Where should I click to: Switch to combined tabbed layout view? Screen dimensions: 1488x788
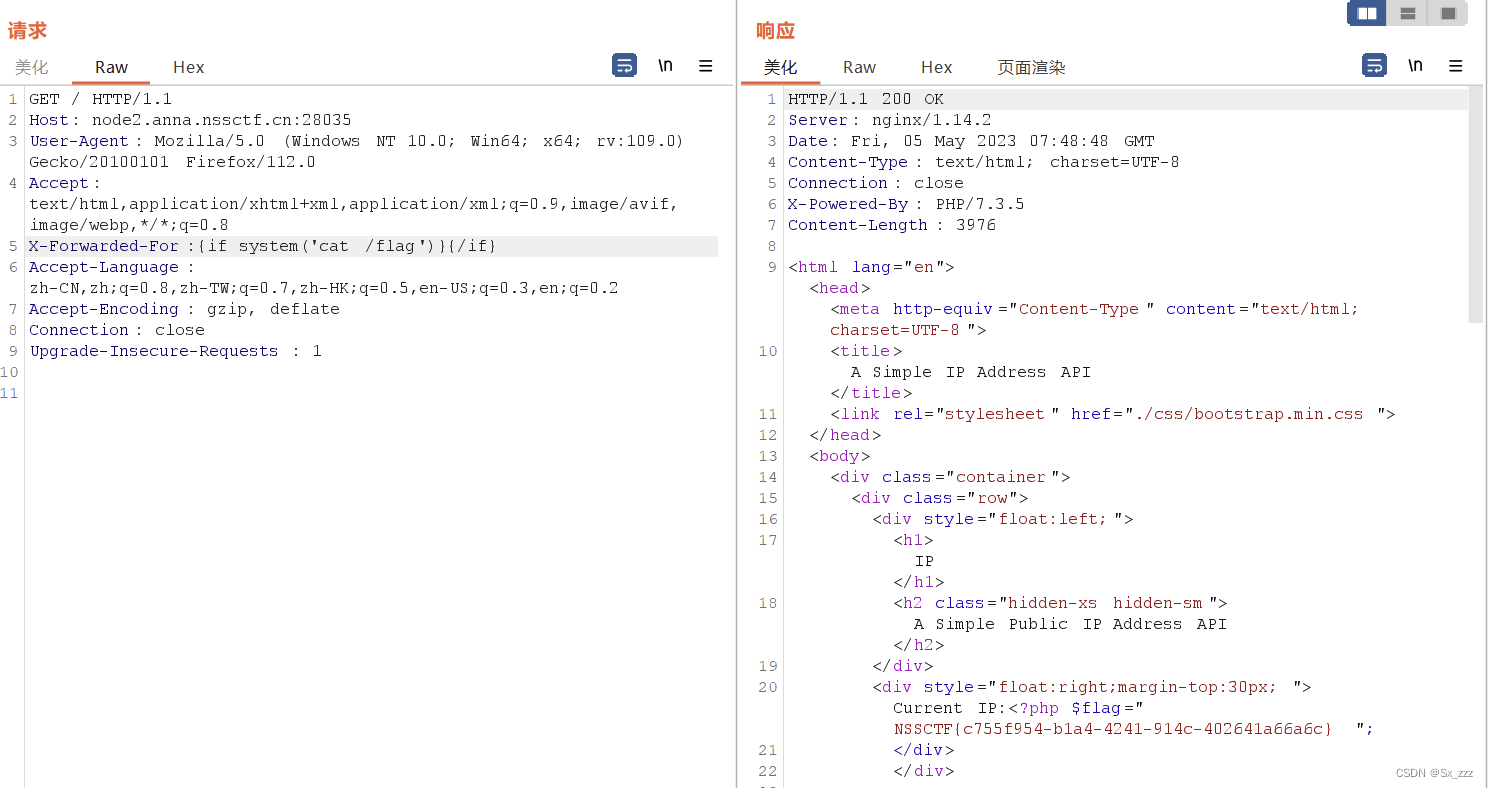point(1447,13)
